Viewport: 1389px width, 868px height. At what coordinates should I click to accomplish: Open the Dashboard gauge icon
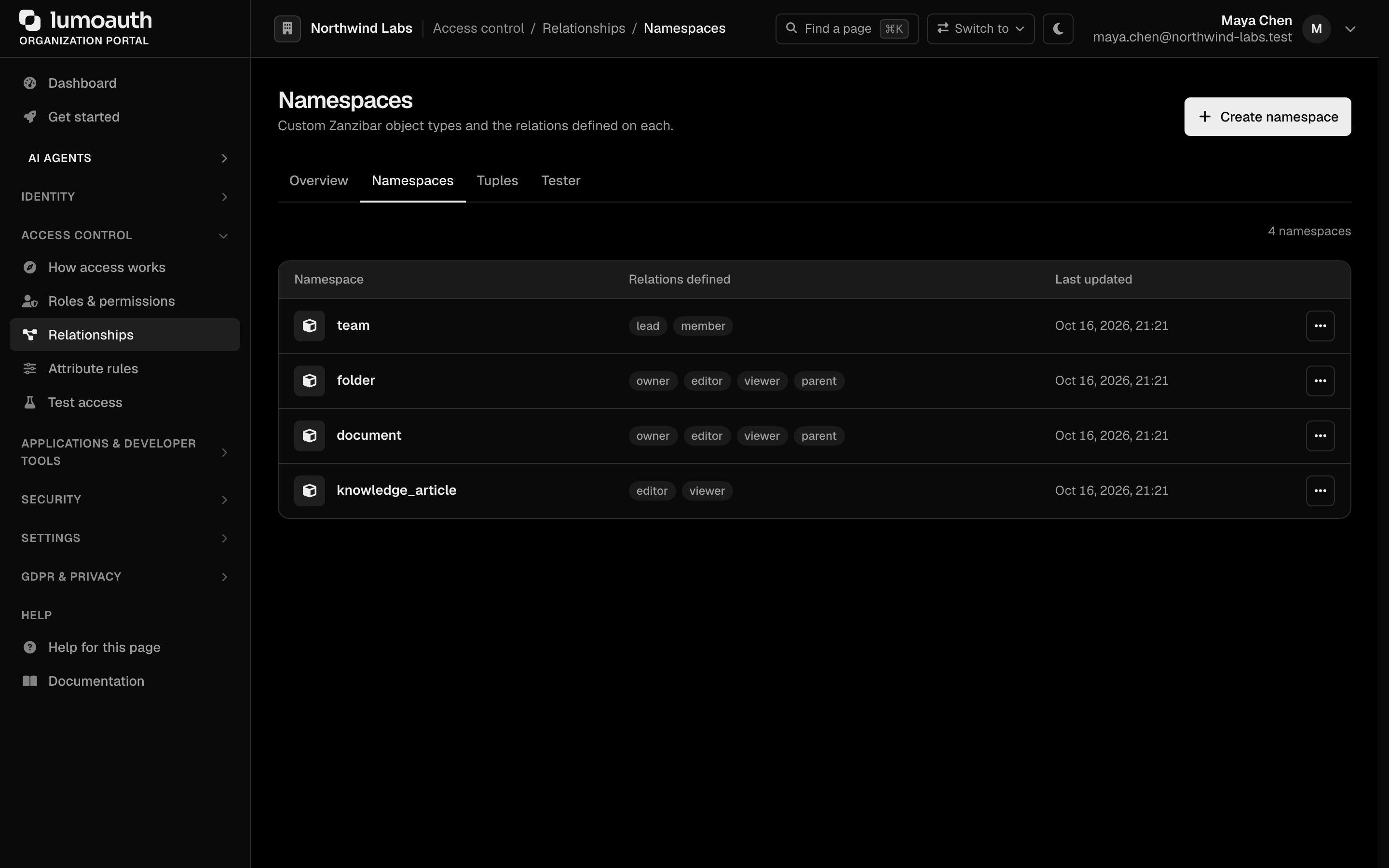point(30,83)
